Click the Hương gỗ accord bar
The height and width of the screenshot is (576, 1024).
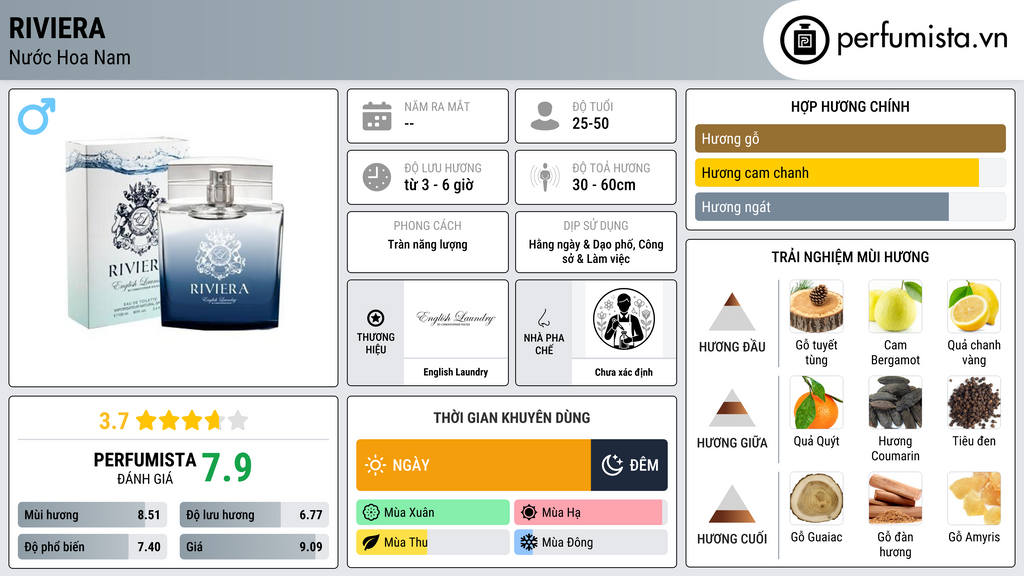pos(850,138)
